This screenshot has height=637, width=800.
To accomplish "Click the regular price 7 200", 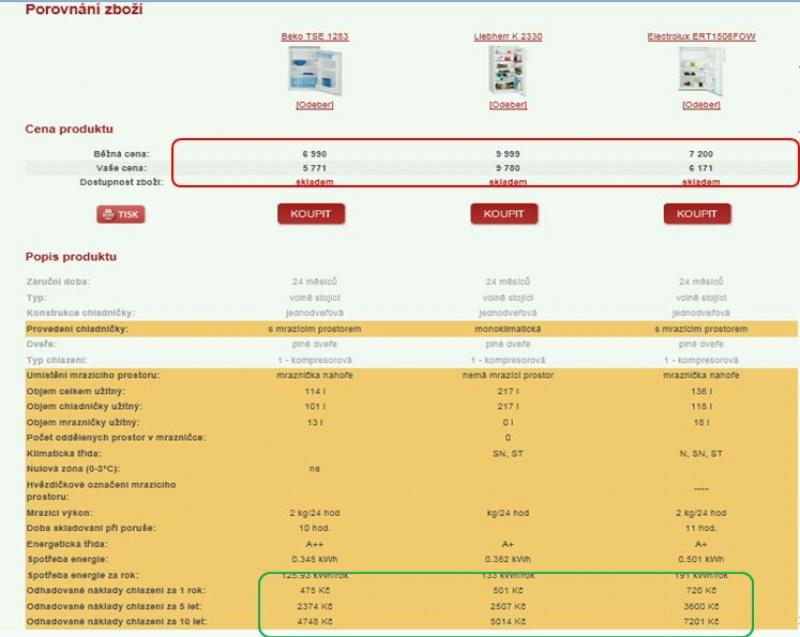I will (701, 154).
